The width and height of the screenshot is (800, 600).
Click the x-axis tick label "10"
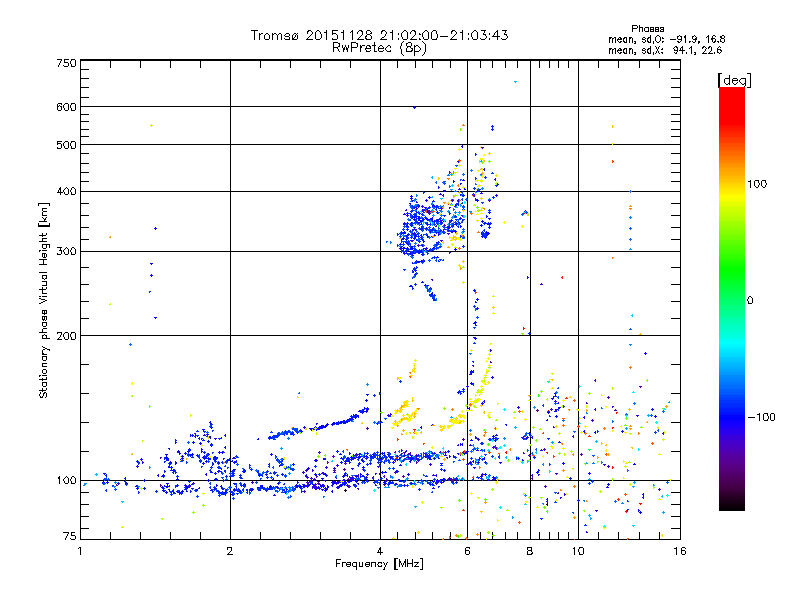tap(578, 551)
